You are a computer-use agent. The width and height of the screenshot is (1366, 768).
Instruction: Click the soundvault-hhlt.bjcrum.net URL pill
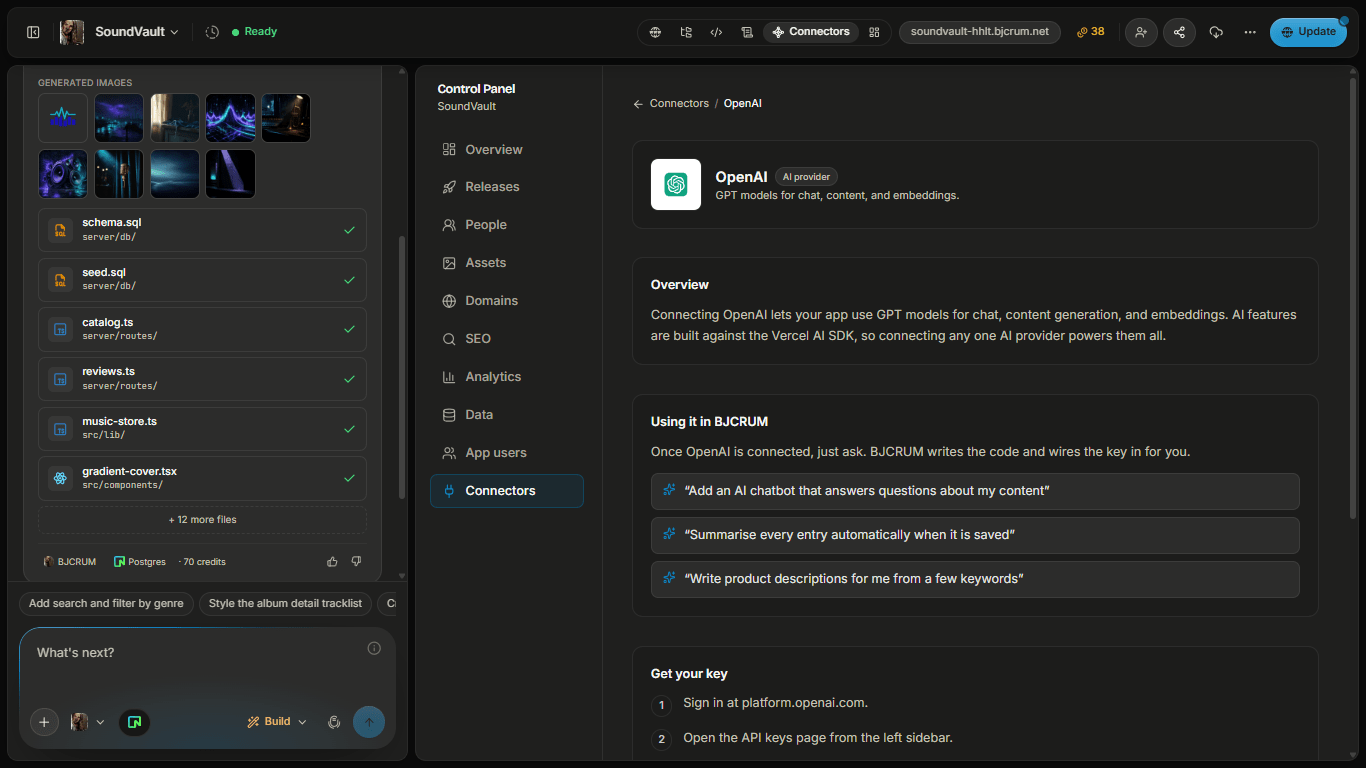[979, 32]
